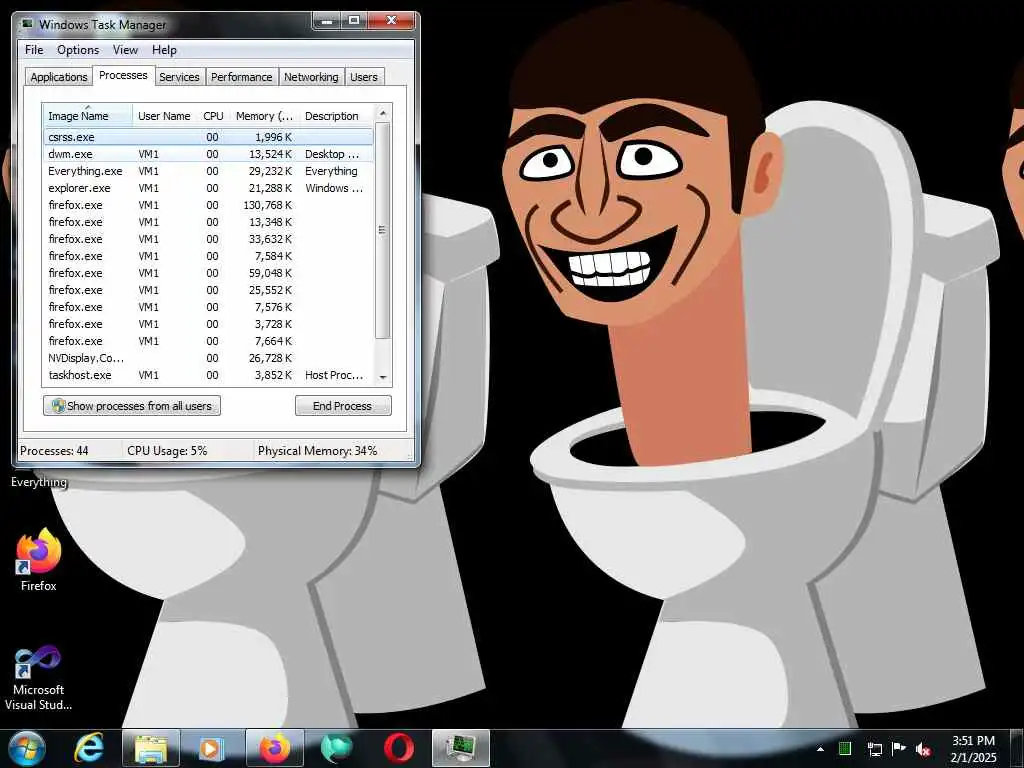Sort by the User Name column

pyautogui.click(x=164, y=116)
